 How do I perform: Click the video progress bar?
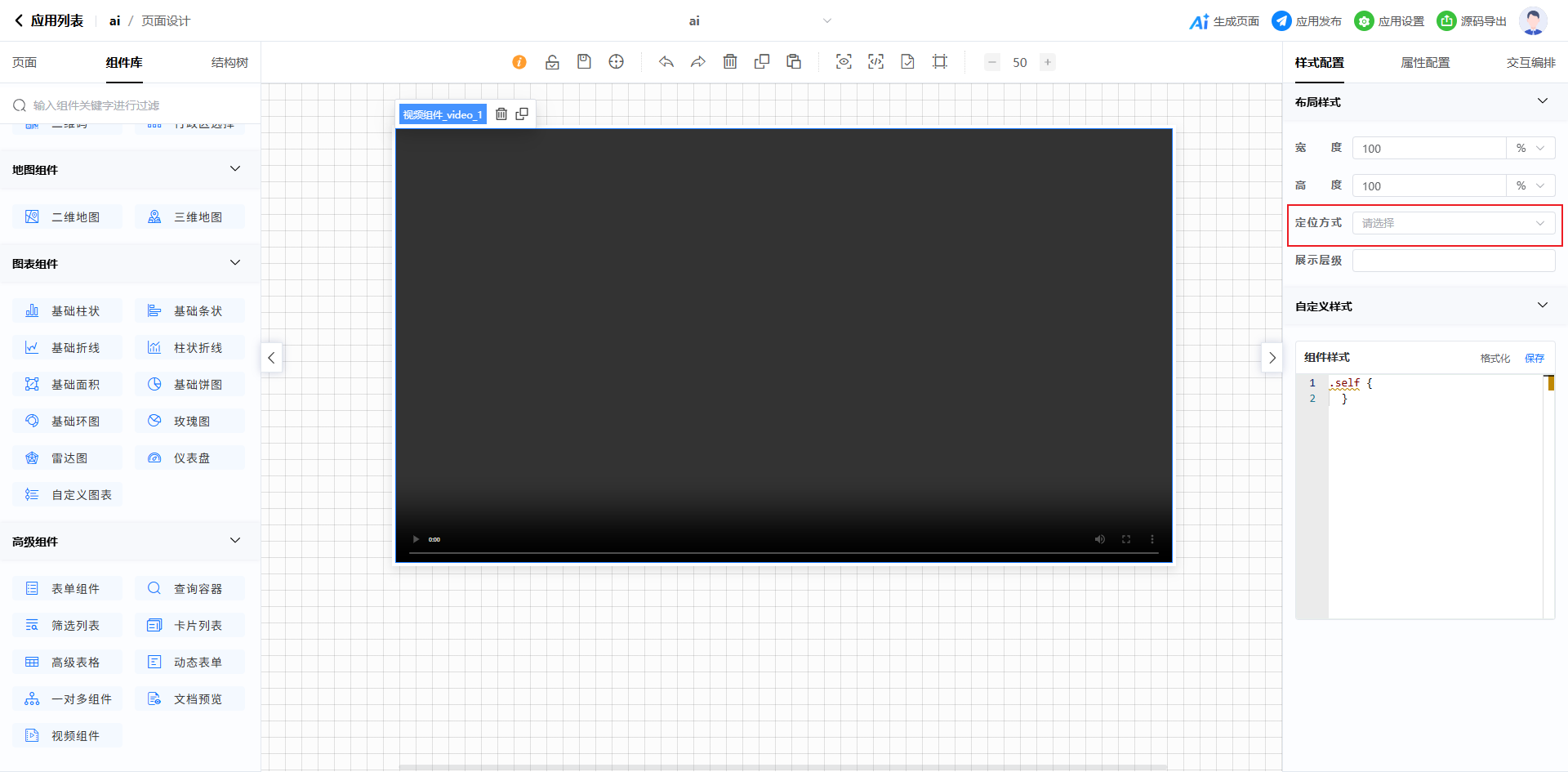[783, 553]
